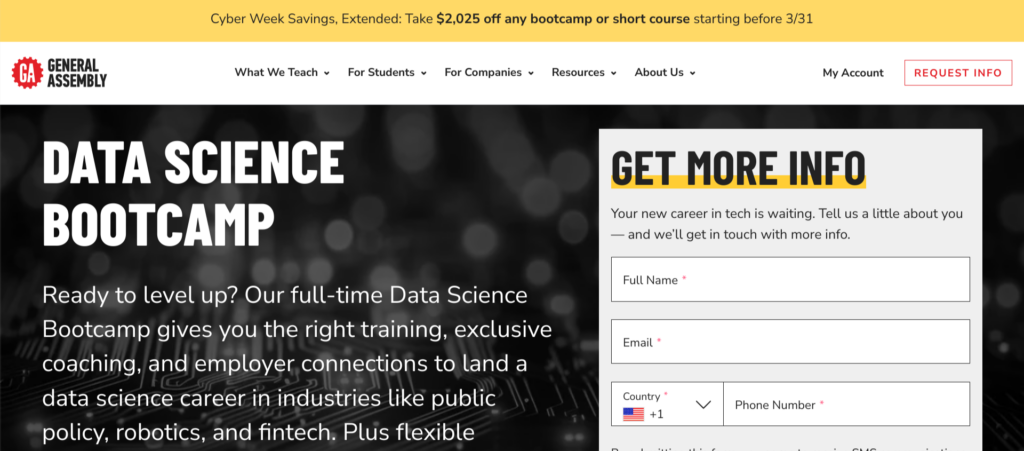Click the General Assembly gear logo icon
Image resolution: width=1024 pixels, height=451 pixels.
tap(27, 73)
